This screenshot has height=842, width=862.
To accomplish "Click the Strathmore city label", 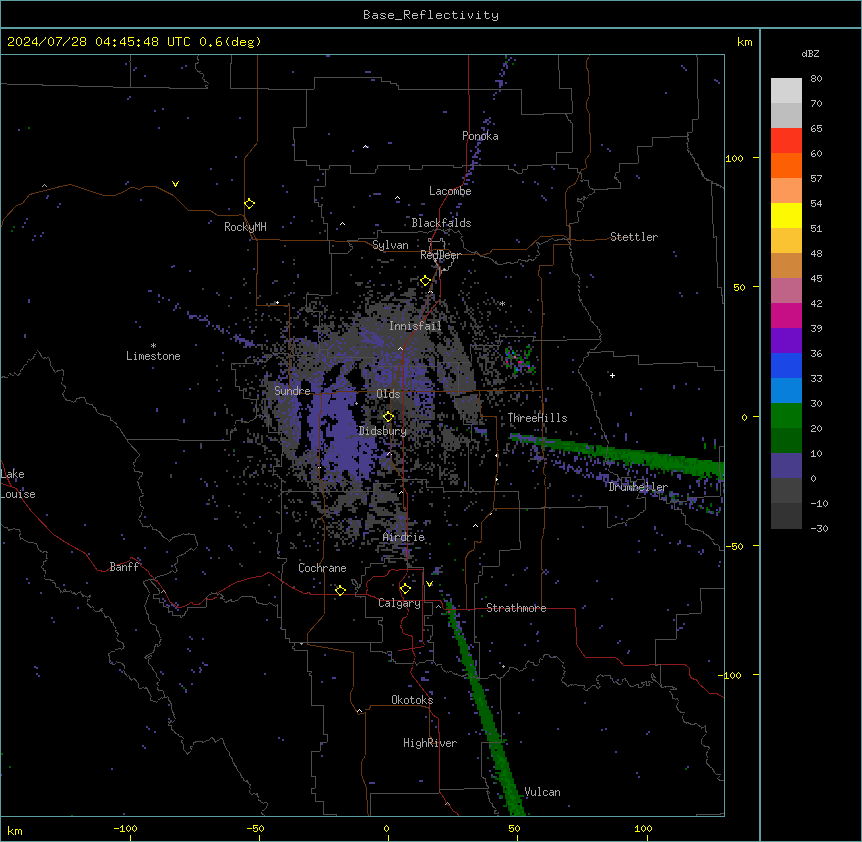I will pyautogui.click(x=516, y=608).
